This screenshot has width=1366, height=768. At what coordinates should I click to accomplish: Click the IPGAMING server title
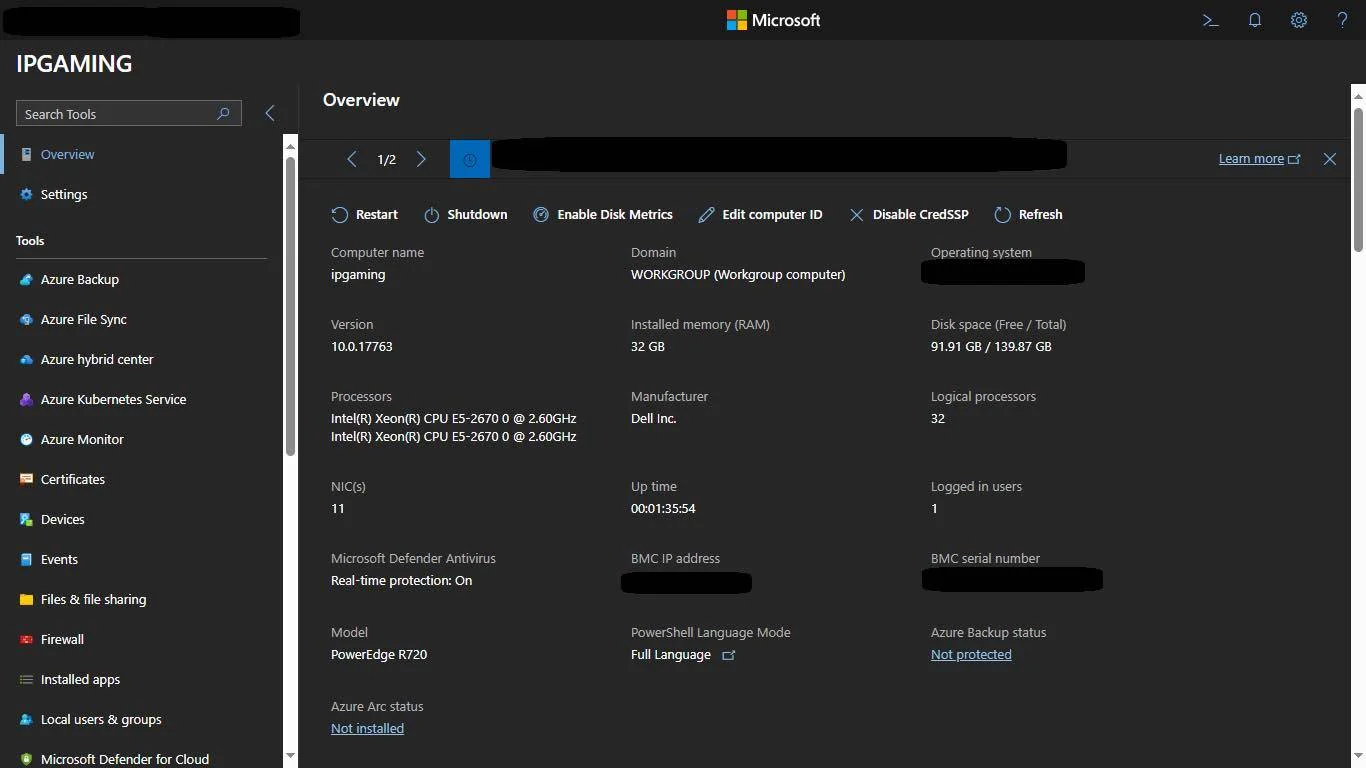coord(74,64)
